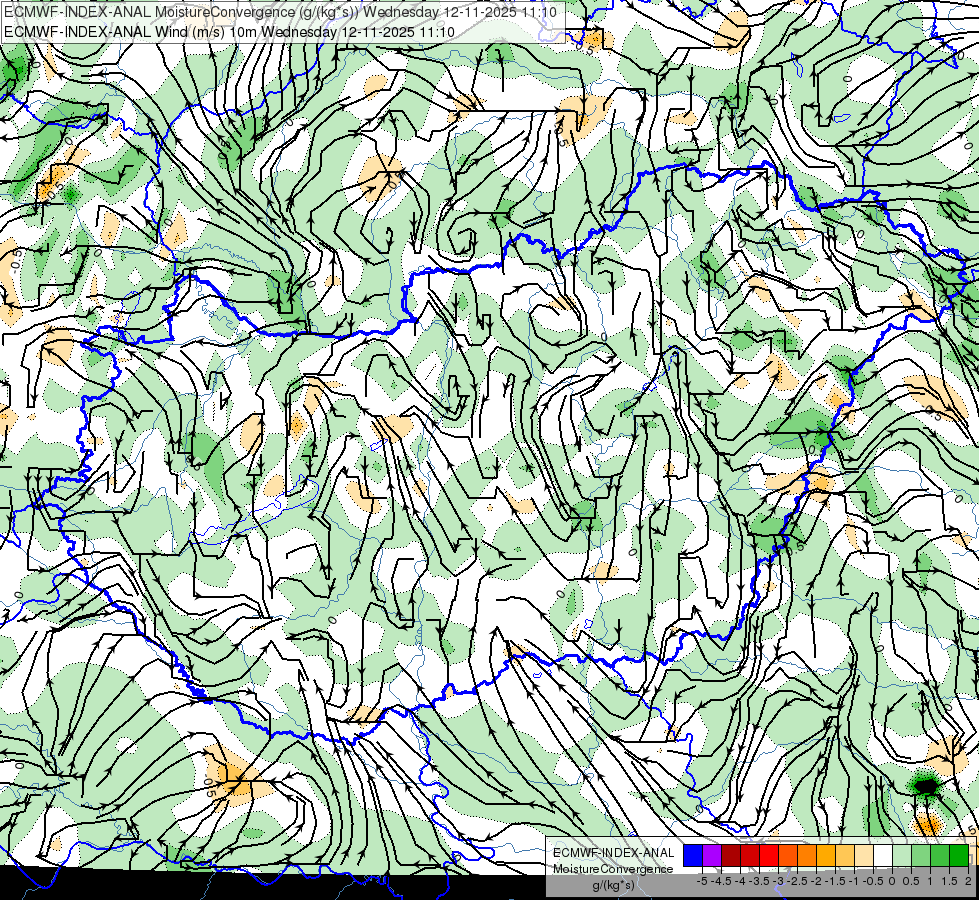Select the dark maroon swatch above -4.5

pyautogui.click(x=731, y=855)
